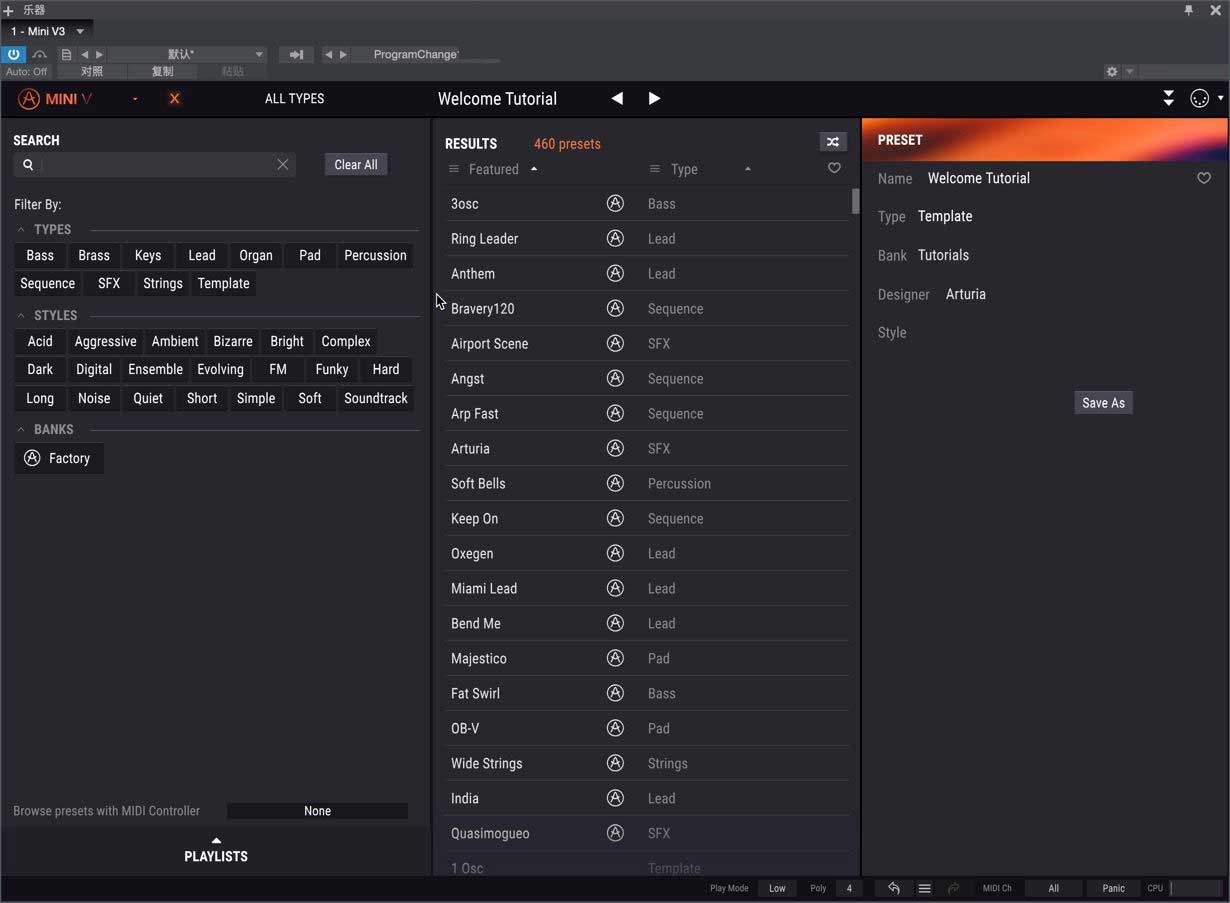Click inside the preset search field
The image size is (1230, 903).
coord(155,165)
